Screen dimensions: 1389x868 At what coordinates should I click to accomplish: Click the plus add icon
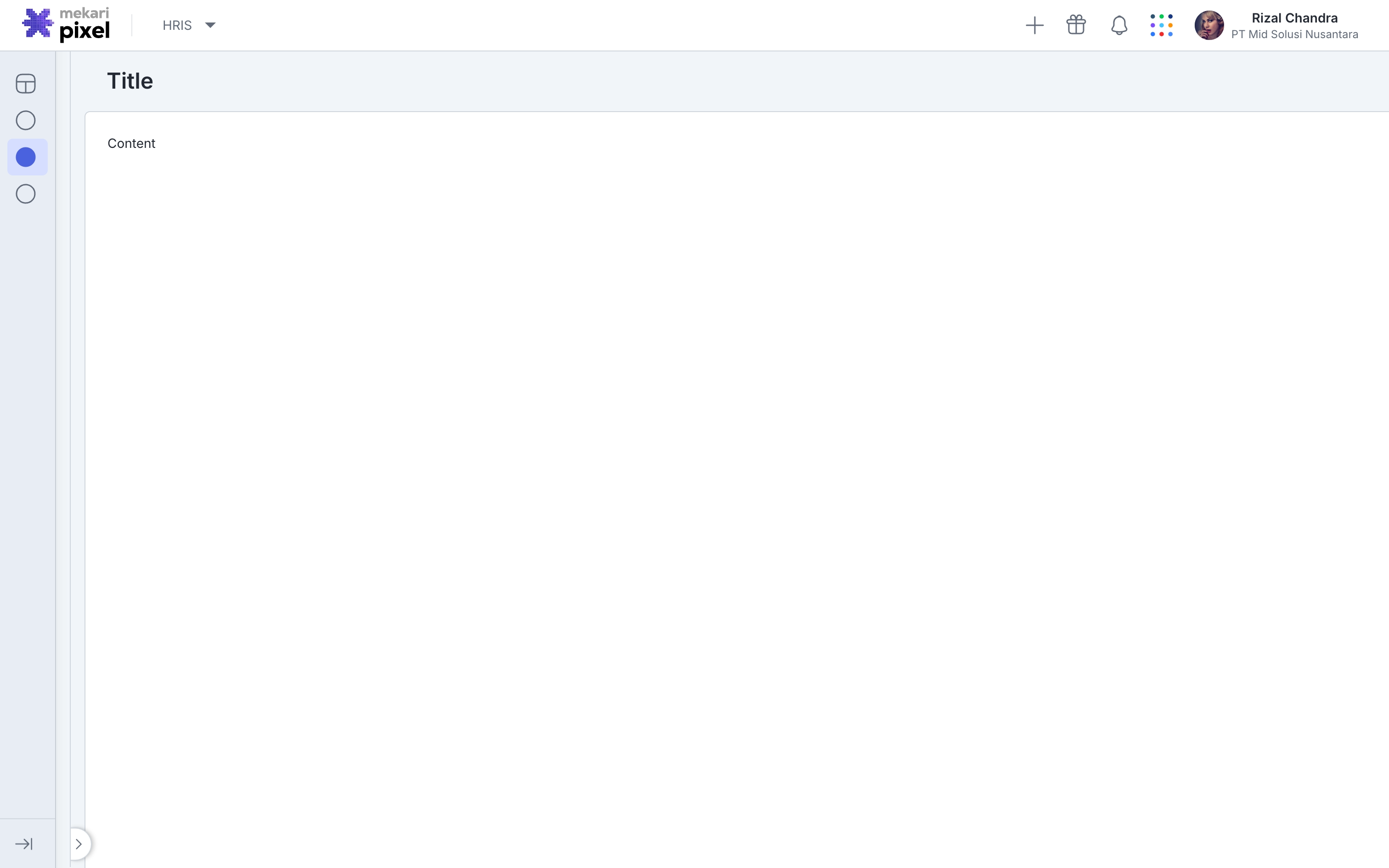click(x=1034, y=25)
